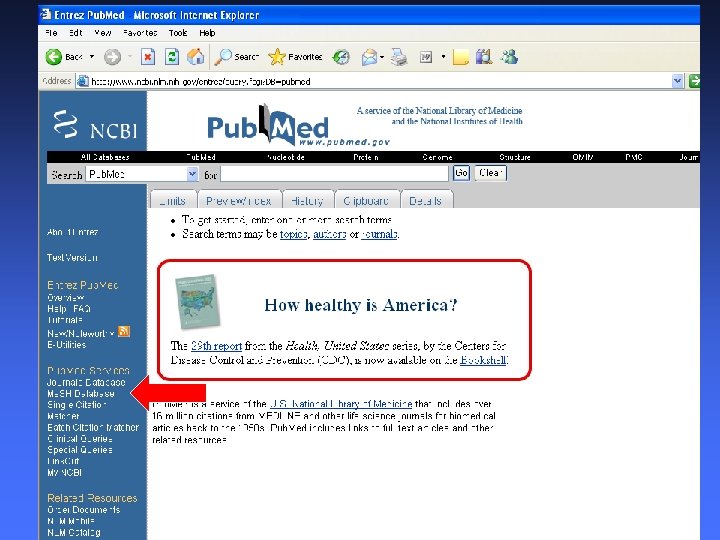Screen dimensions: 720x540
Task: Select Structure in the black bar
Action: (x=515, y=157)
